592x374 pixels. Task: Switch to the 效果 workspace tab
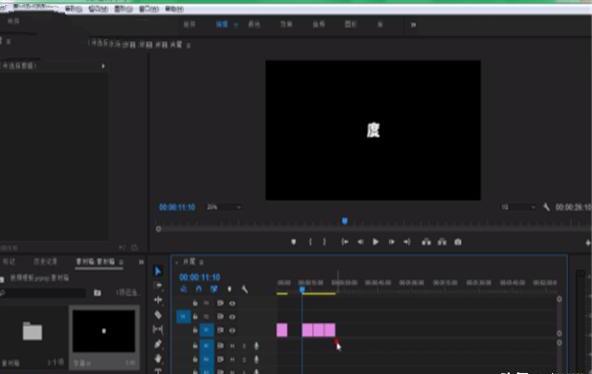point(286,25)
